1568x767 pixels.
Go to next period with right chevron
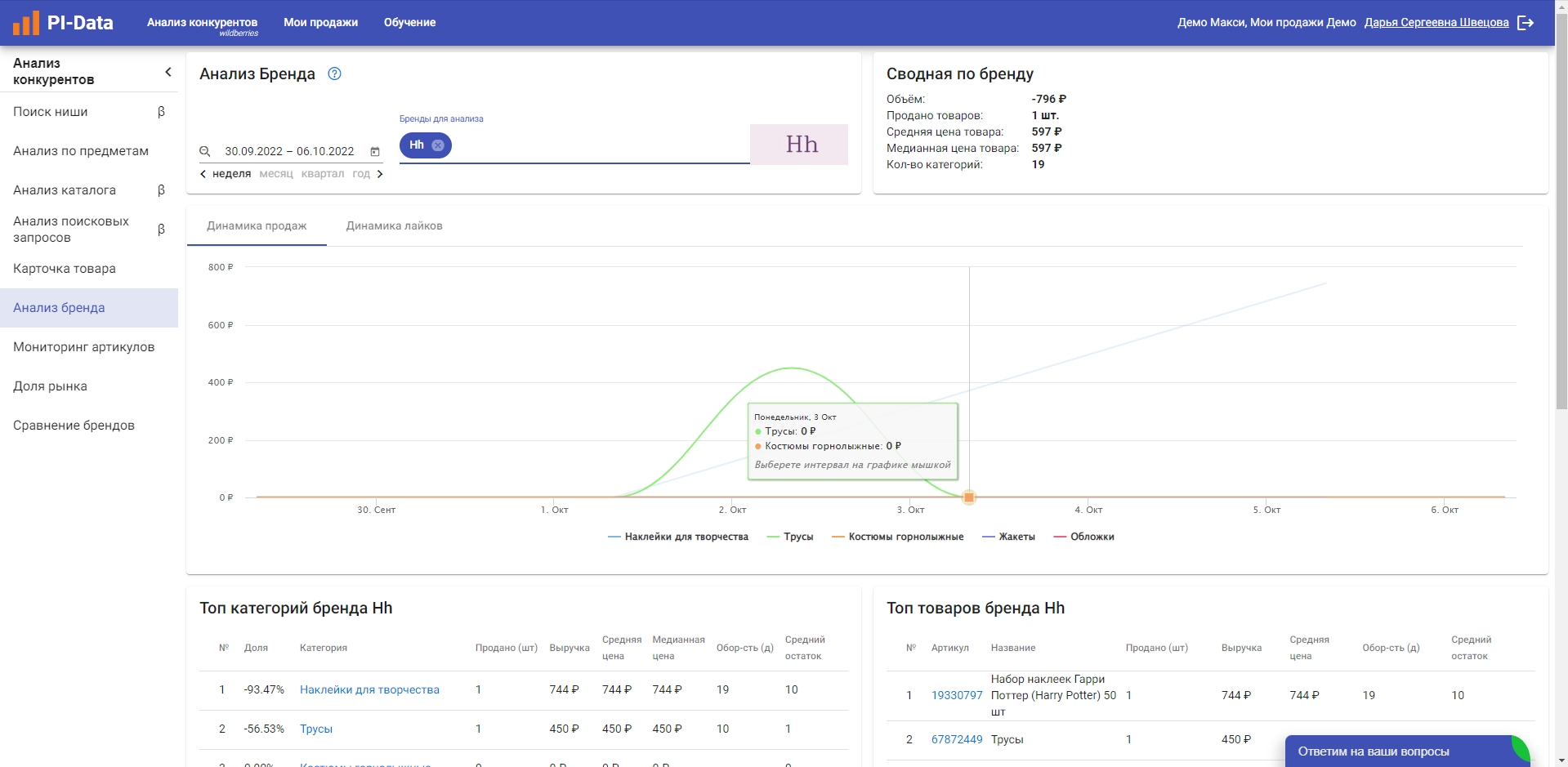coord(380,174)
